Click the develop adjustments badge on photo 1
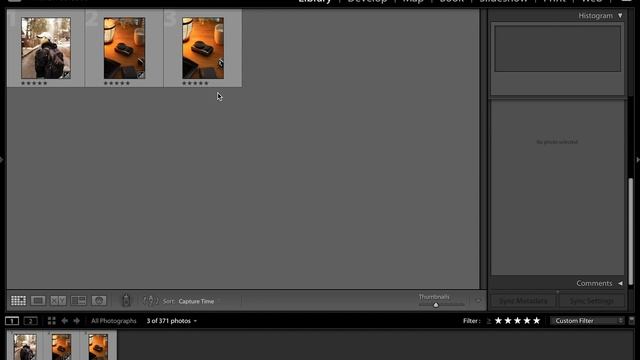Screen dimensions: 640x360 [67, 75]
